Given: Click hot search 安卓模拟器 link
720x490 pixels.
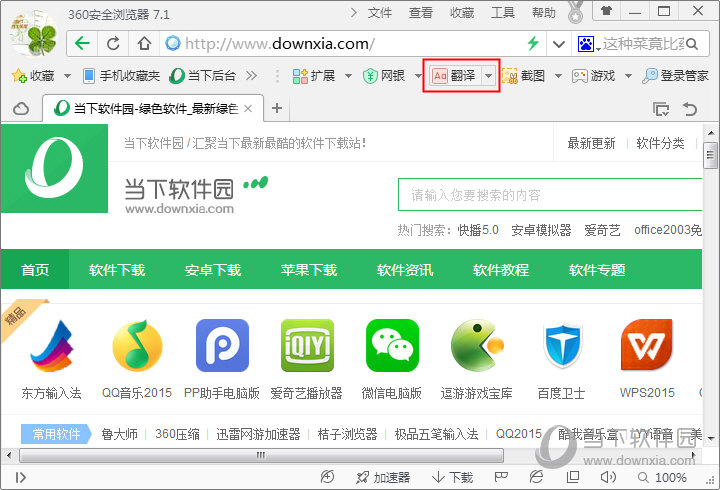Looking at the screenshot, I should [x=541, y=230].
